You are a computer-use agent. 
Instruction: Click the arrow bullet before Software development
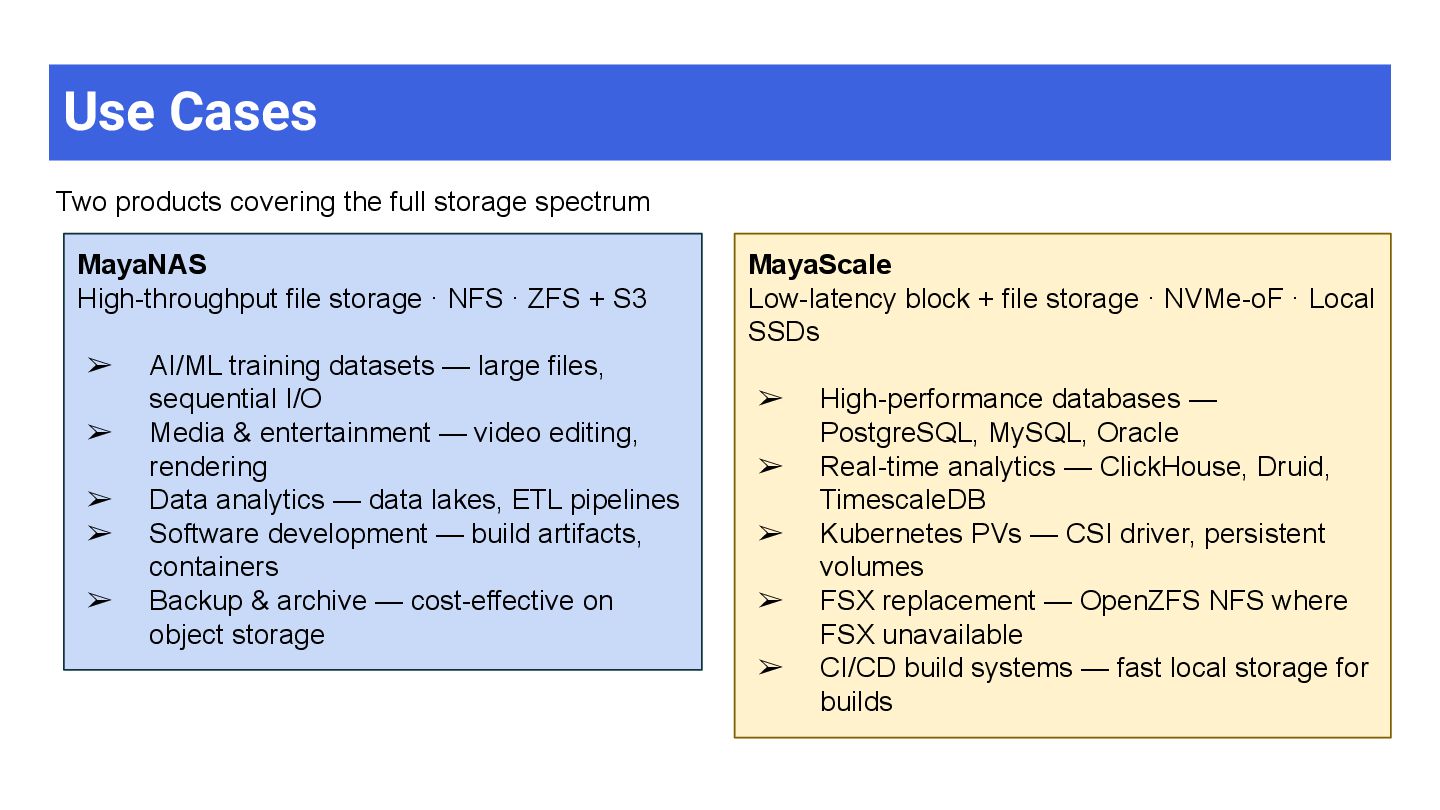point(98,534)
